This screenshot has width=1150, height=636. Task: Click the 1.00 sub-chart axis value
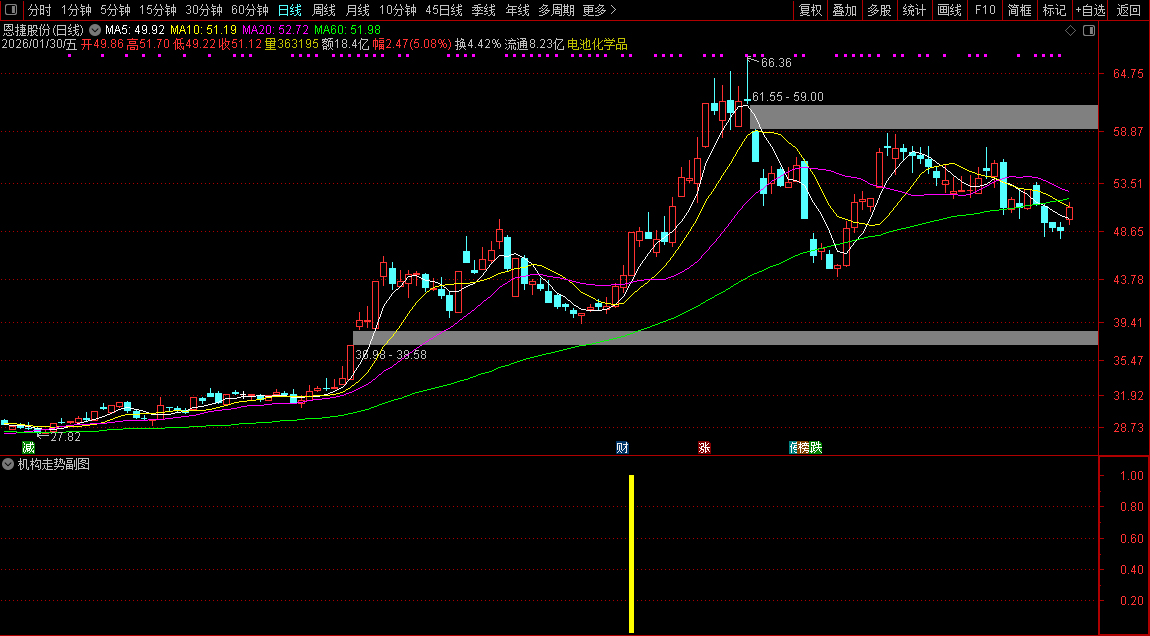1132,475
